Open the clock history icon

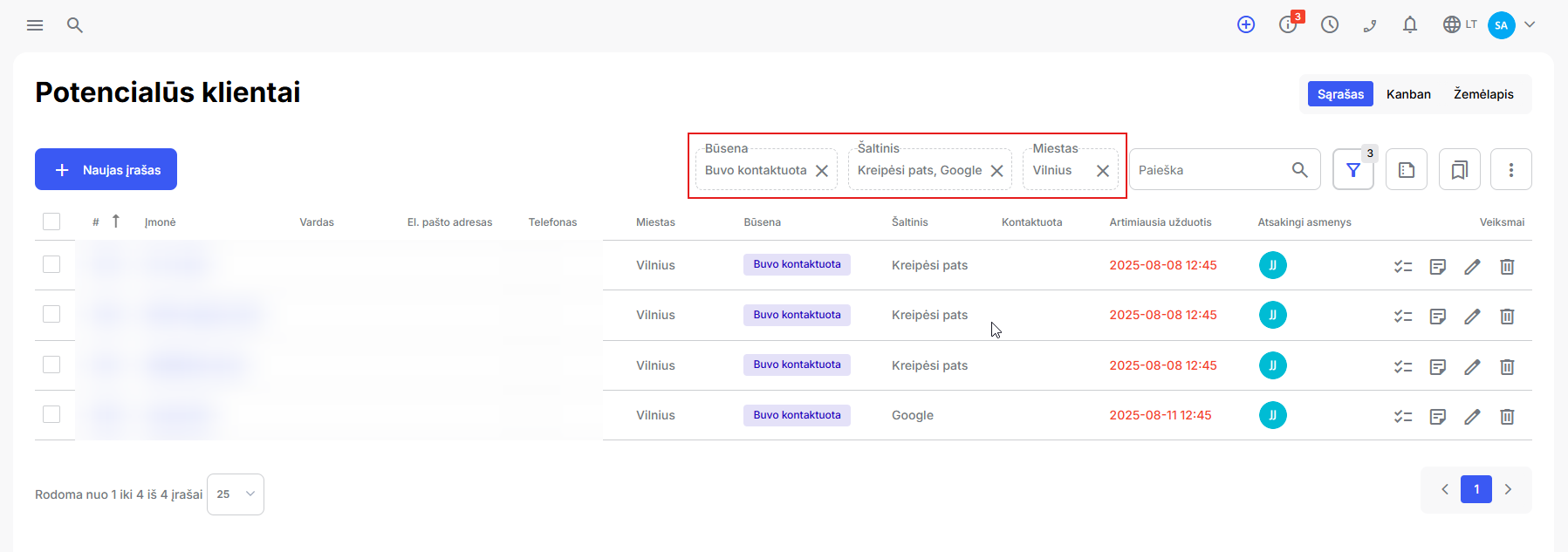pos(1330,25)
